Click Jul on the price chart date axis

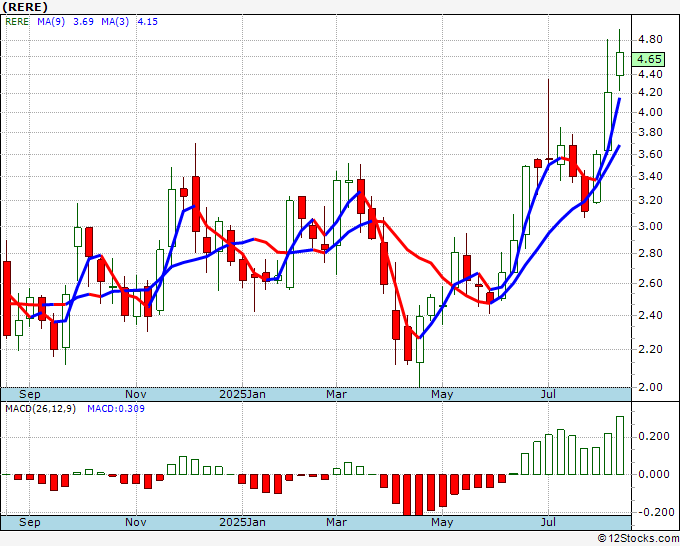tap(548, 394)
